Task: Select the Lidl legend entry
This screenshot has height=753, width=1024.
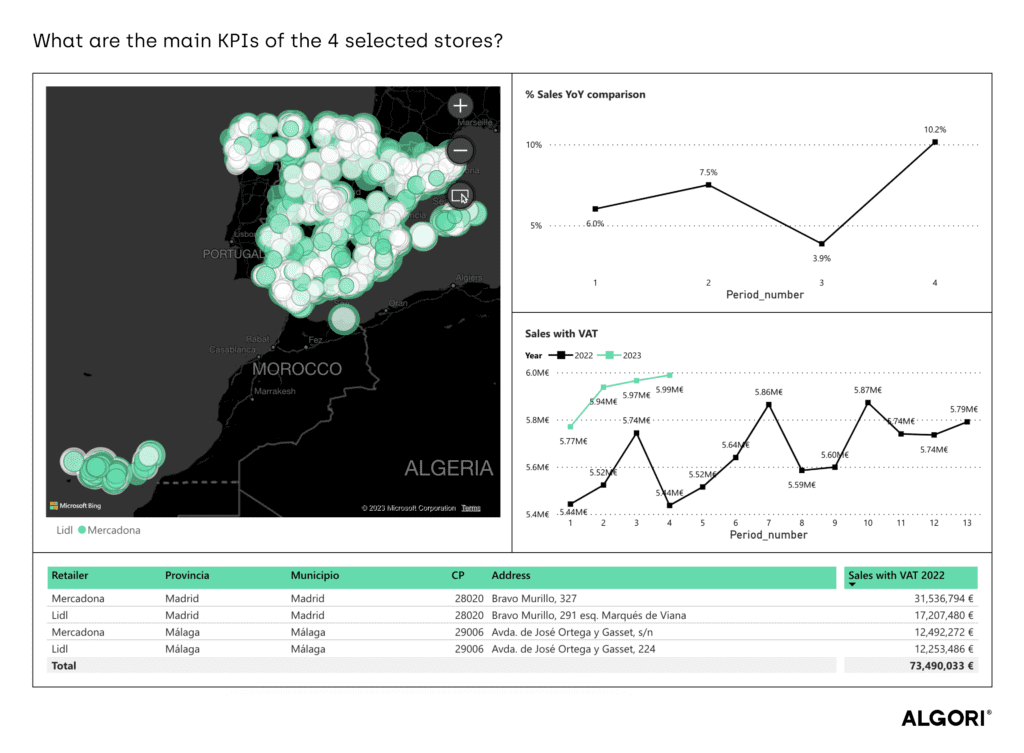Action: 64,530
